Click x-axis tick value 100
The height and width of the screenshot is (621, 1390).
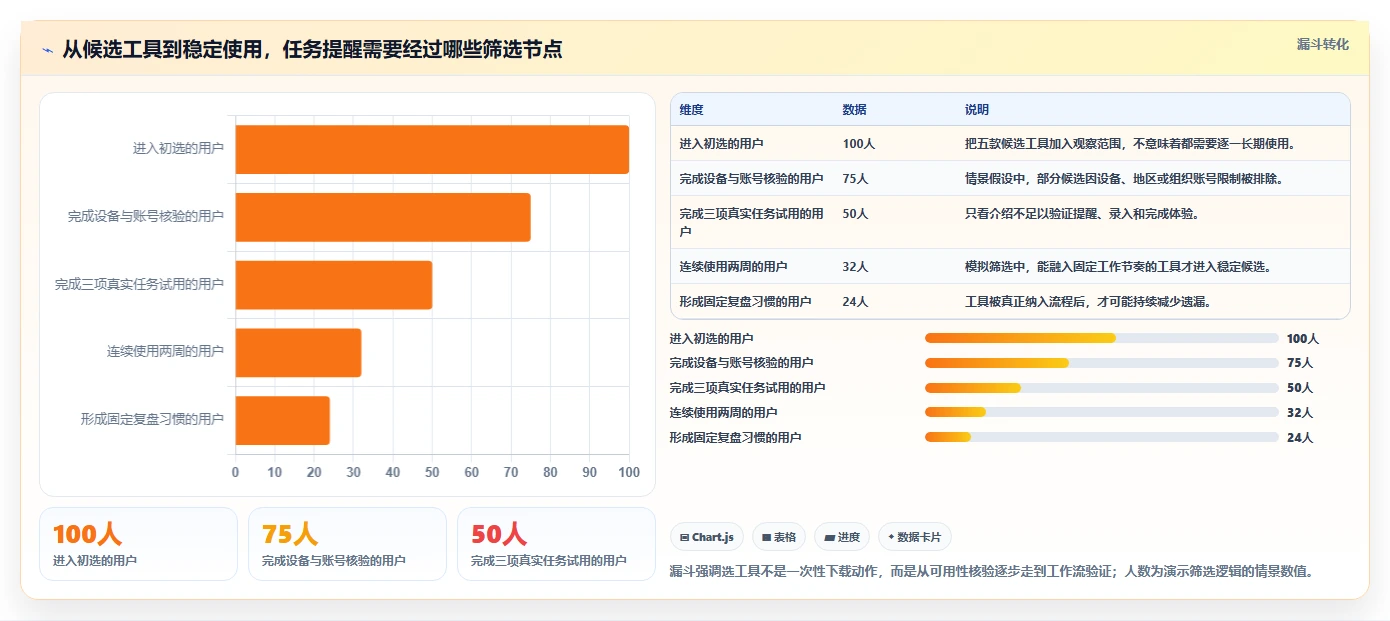point(629,473)
